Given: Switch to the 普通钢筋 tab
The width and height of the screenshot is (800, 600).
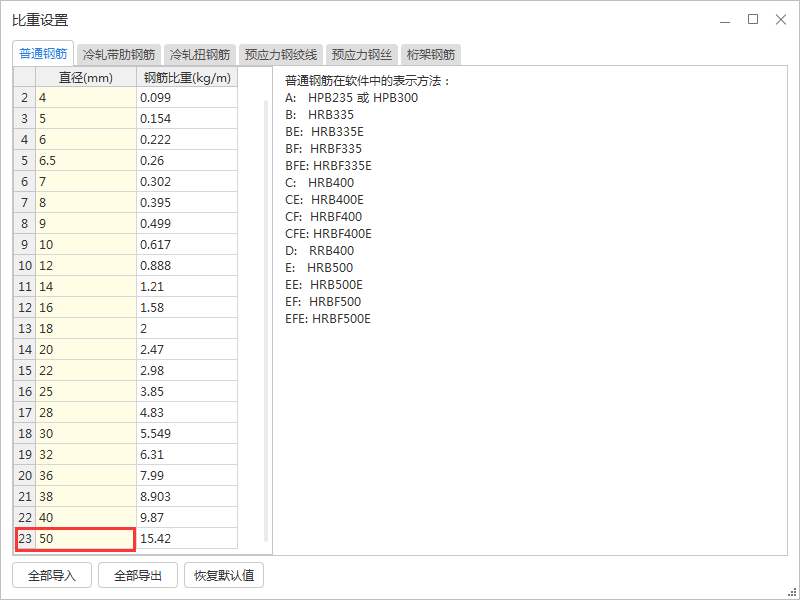Looking at the screenshot, I should coord(43,54).
